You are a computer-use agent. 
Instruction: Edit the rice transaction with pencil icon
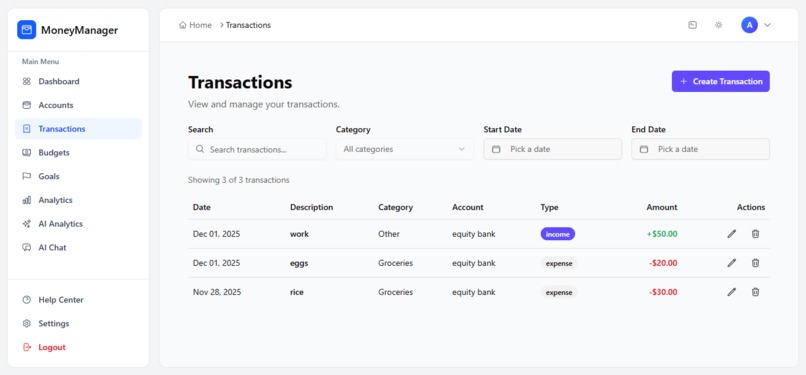tap(731, 292)
